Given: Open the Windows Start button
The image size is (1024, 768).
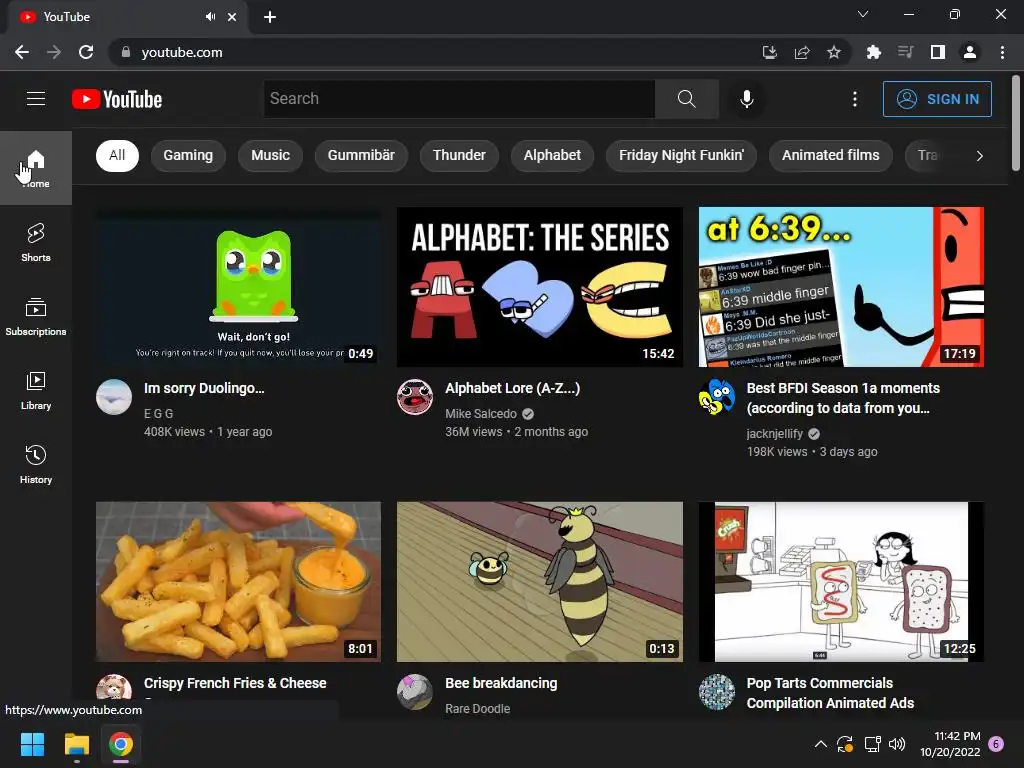Looking at the screenshot, I should 32,744.
